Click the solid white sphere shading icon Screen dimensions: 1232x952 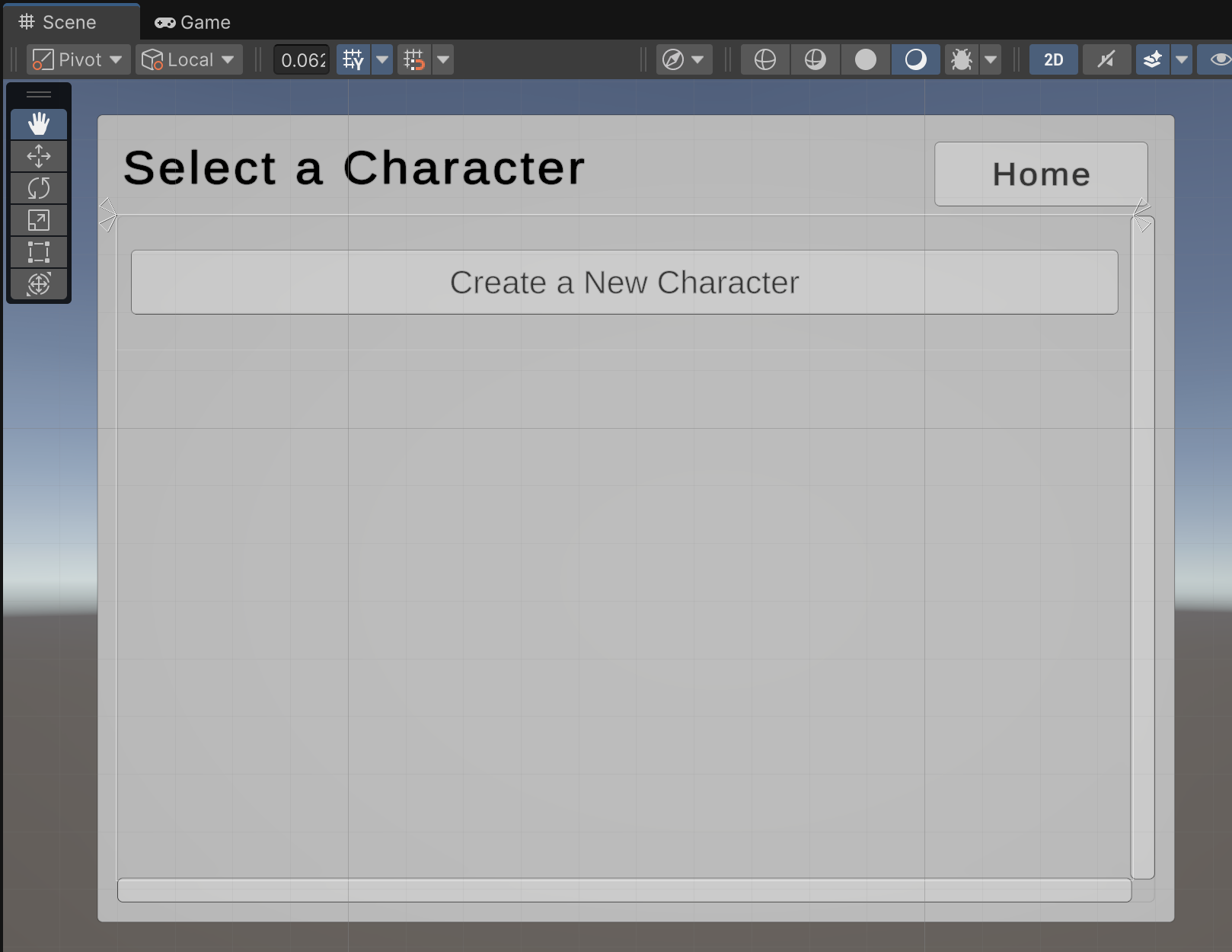pos(865,59)
